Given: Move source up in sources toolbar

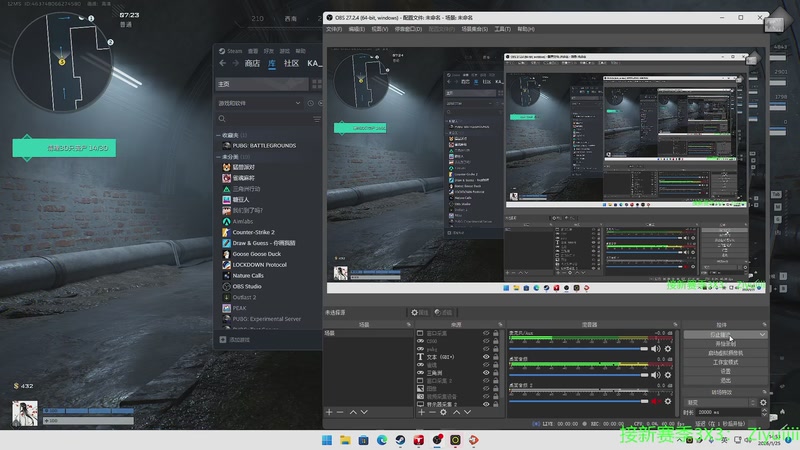Looking at the screenshot, I should click(457, 412).
